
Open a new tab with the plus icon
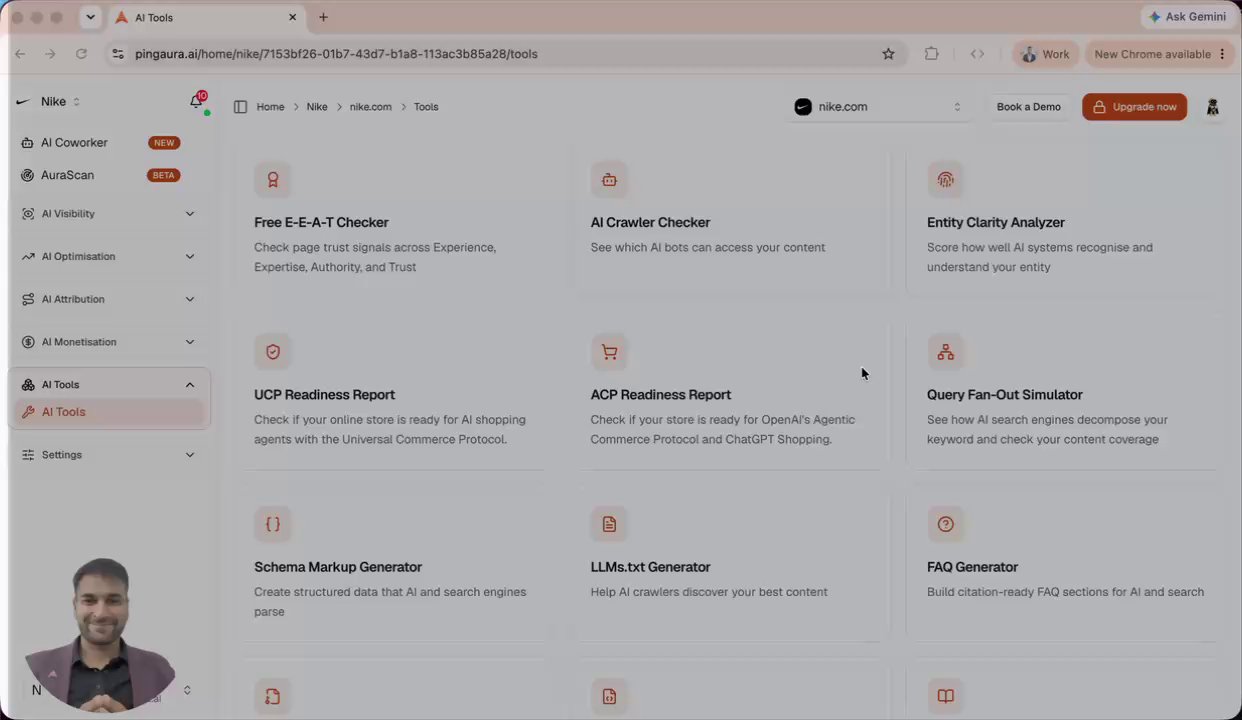coord(323,17)
